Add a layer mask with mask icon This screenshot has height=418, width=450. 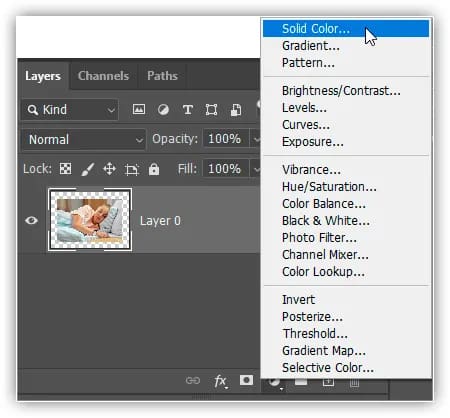pos(246,380)
